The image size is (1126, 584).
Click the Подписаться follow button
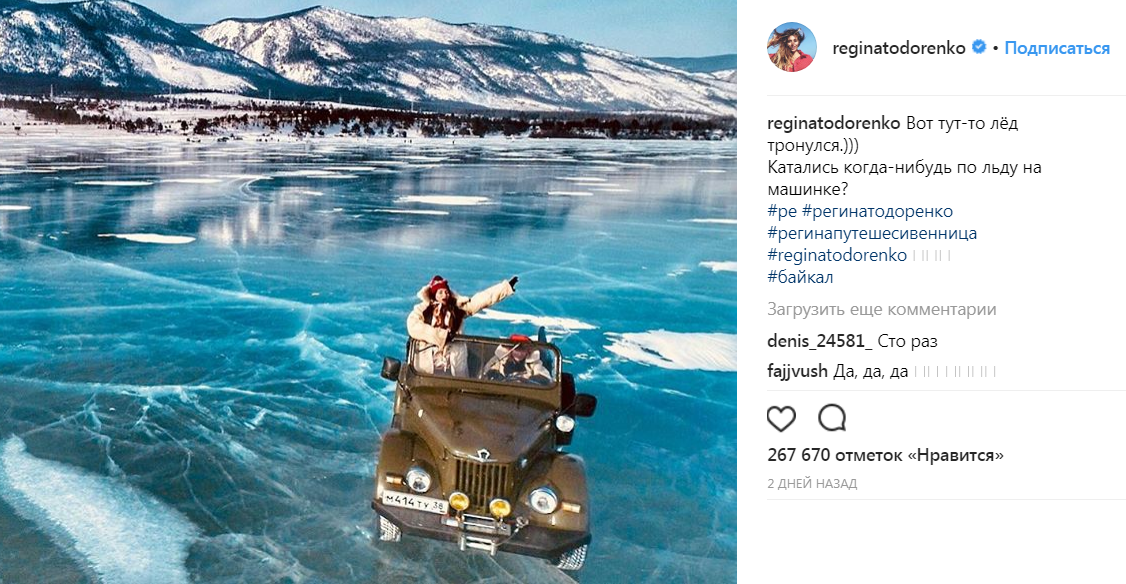(x=1057, y=48)
